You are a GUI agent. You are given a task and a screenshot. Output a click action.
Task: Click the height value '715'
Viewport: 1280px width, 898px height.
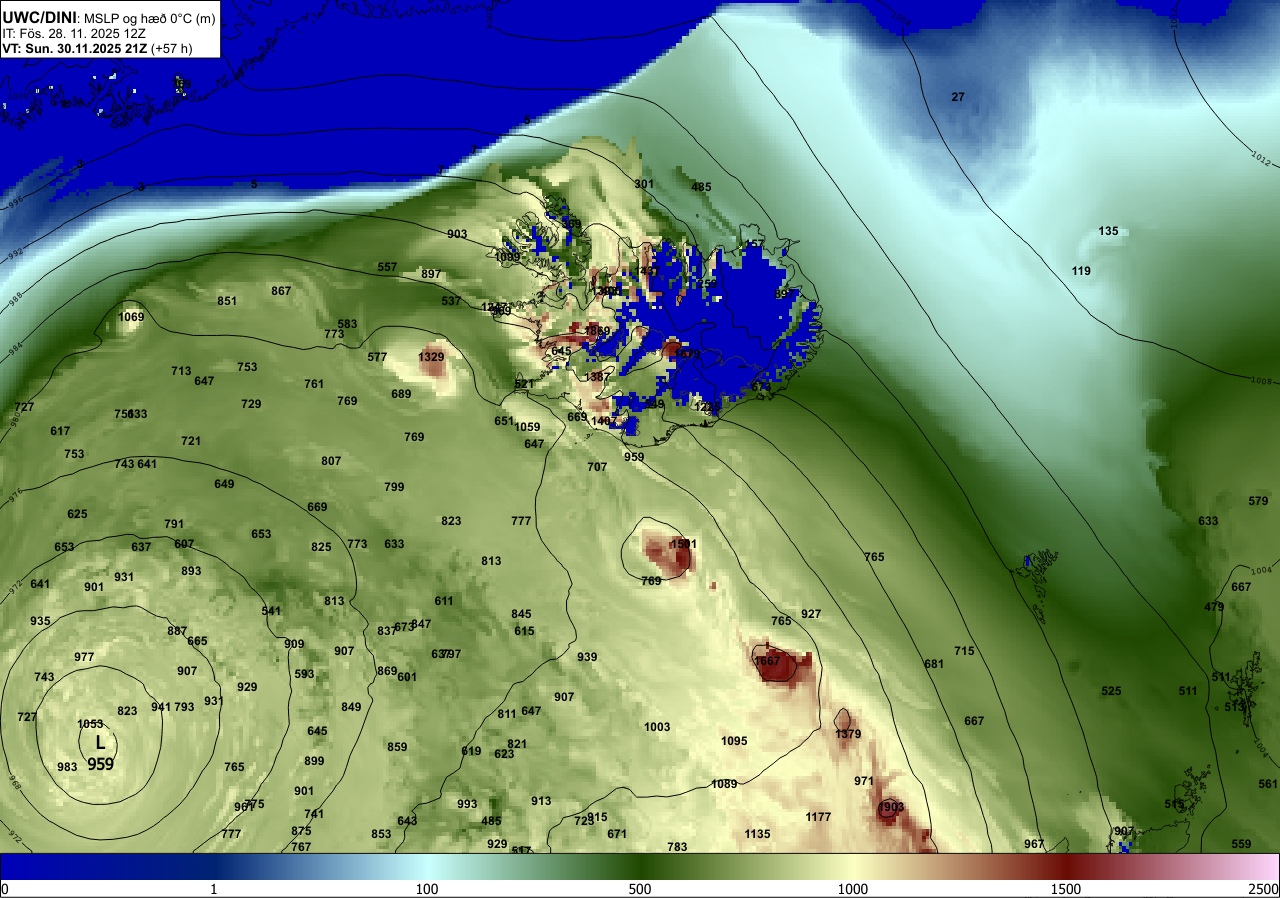point(964,651)
